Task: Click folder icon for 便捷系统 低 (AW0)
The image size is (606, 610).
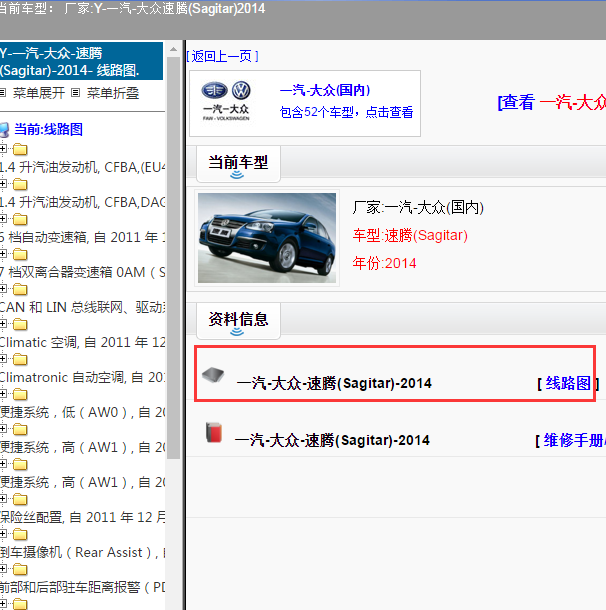Action: [x=20, y=394]
